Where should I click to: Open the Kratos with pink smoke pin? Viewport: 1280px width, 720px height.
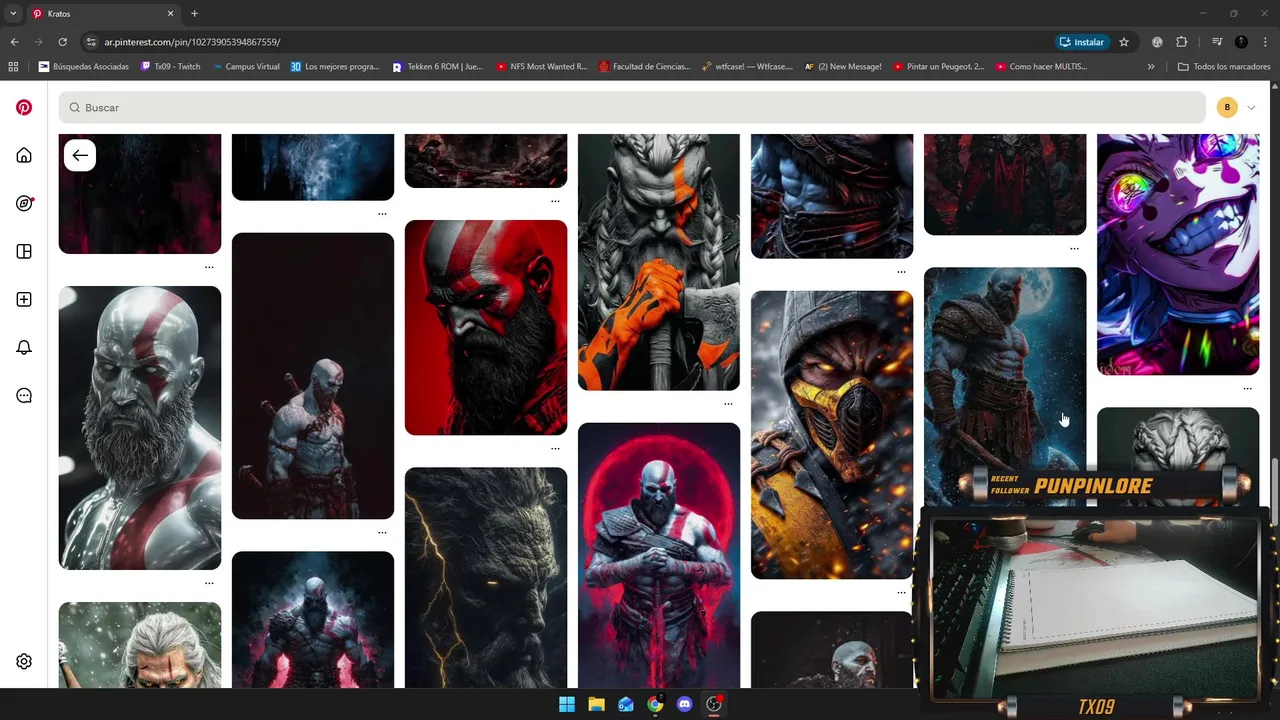point(313,620)
